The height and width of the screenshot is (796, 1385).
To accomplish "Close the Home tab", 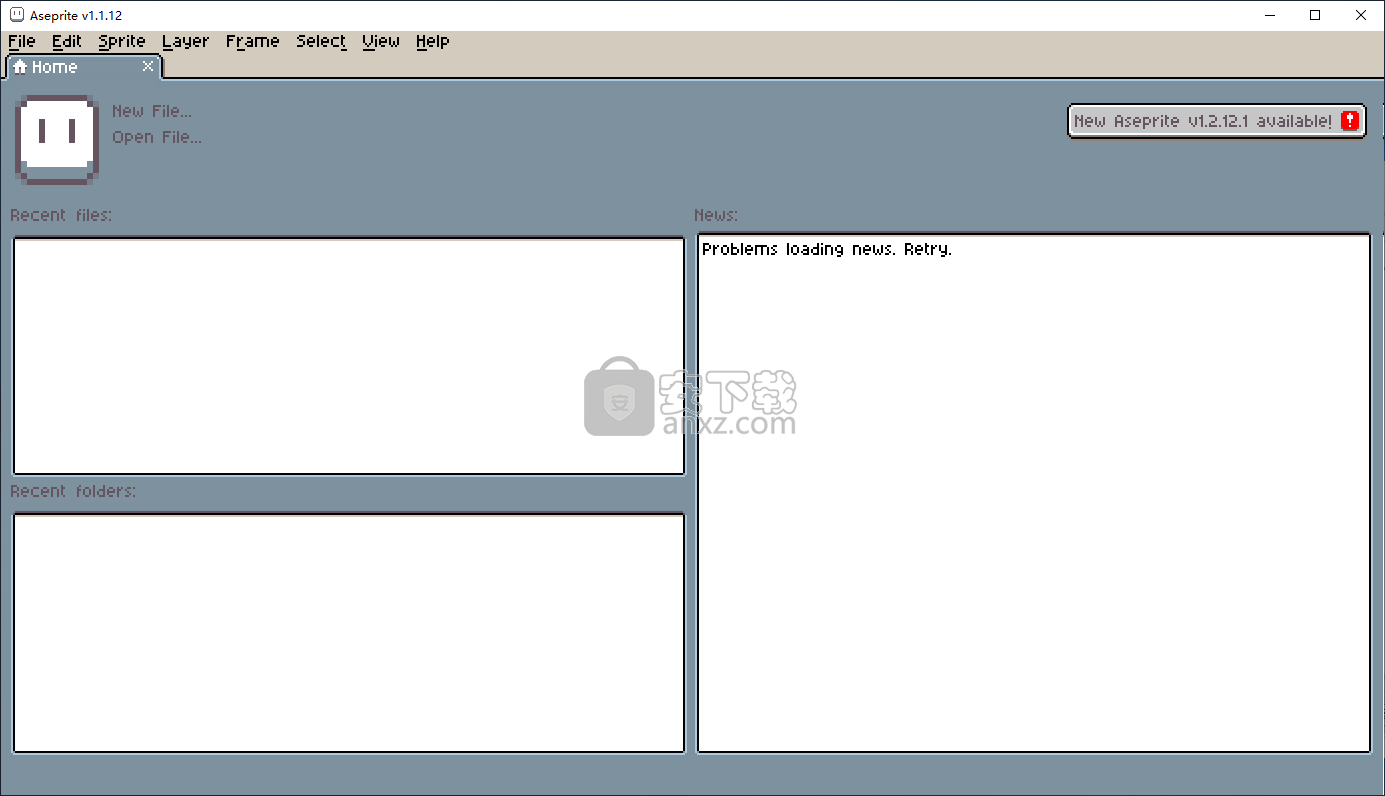I will pyautogui.click(x=148, y=66).
